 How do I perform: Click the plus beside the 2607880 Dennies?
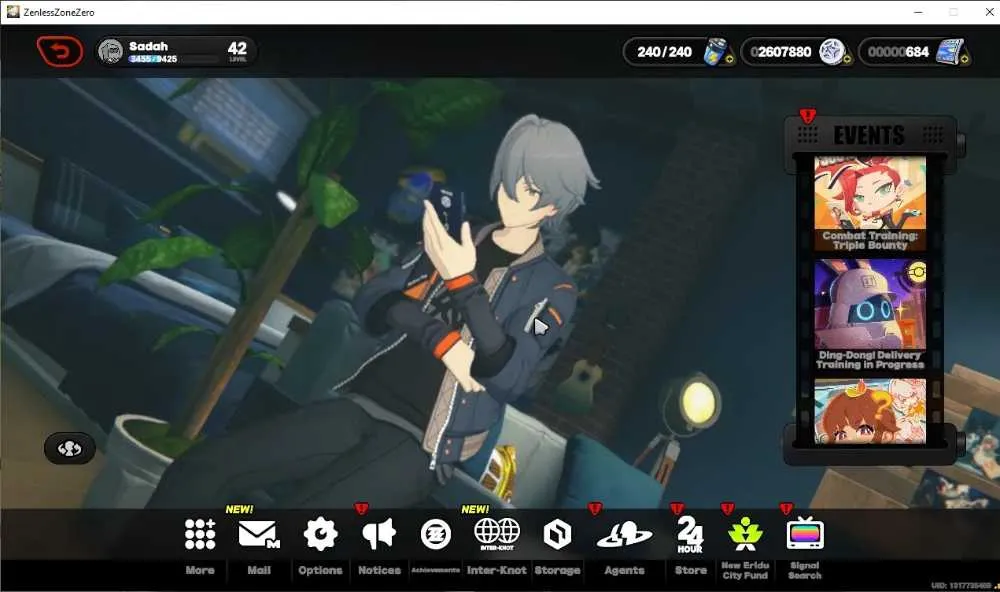847,59
